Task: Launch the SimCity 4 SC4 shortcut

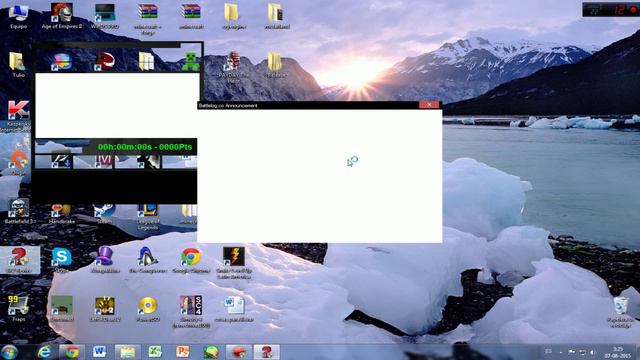Action: (x=191, y=311)
